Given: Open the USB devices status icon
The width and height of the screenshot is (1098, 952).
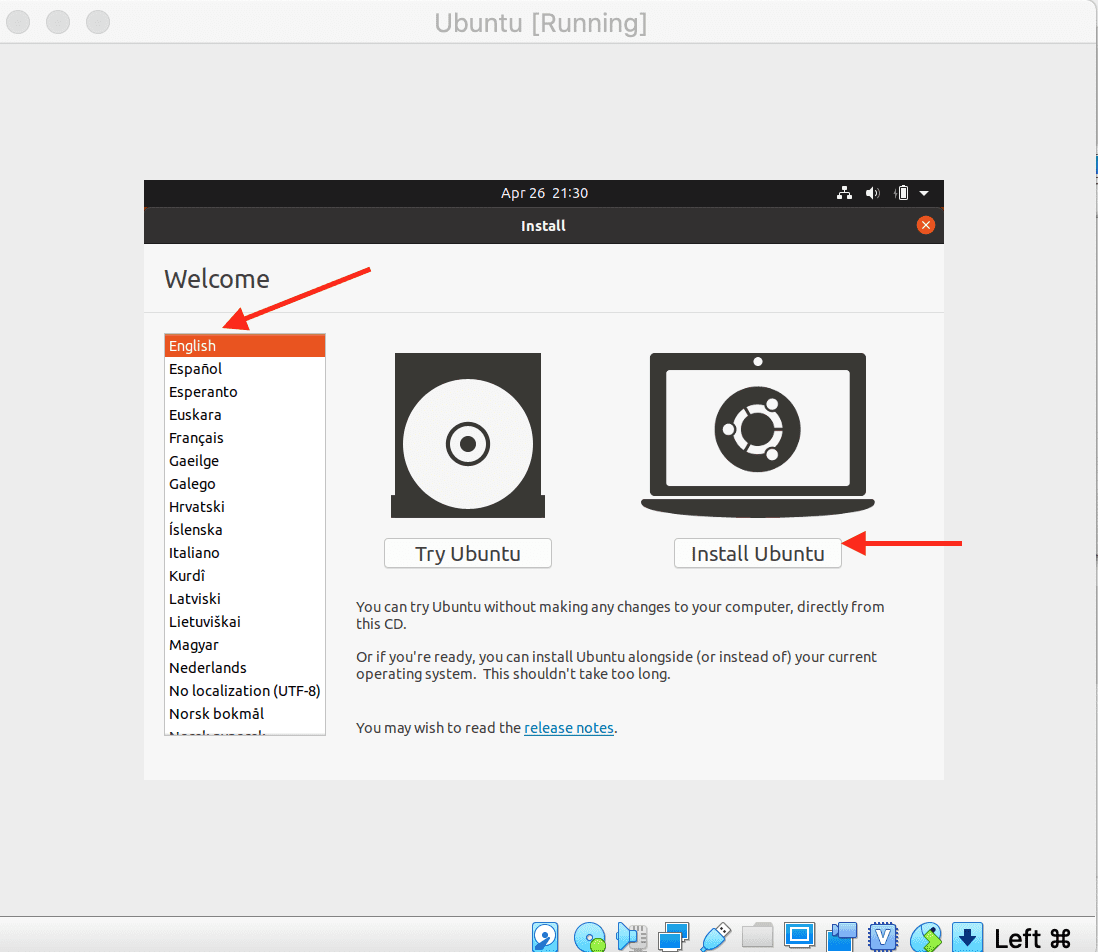Looking at the screenshot, I should click(x=716, y=937).
